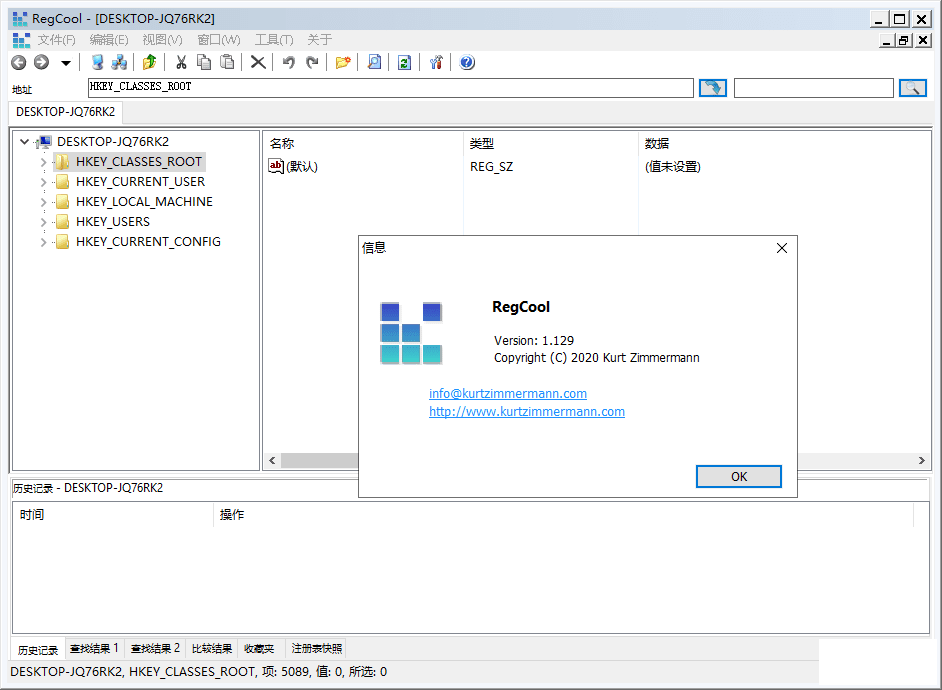Viewport: 942px width, 690px height.
Task: Click the RegCool logo in the menu bar
Action: pyautogui.click(x=21, y=40)
